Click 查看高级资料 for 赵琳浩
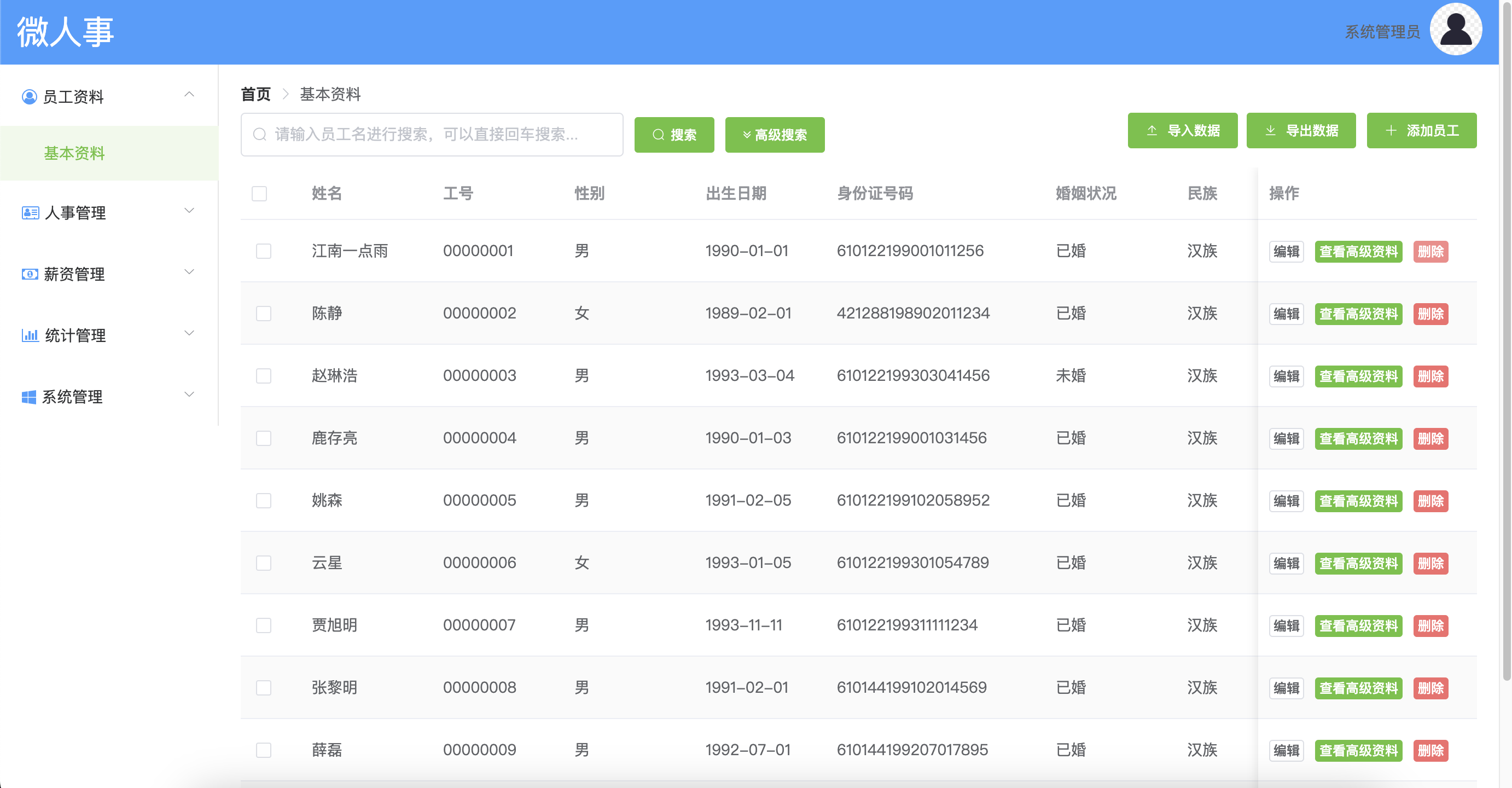 (x=1358, y=376)
